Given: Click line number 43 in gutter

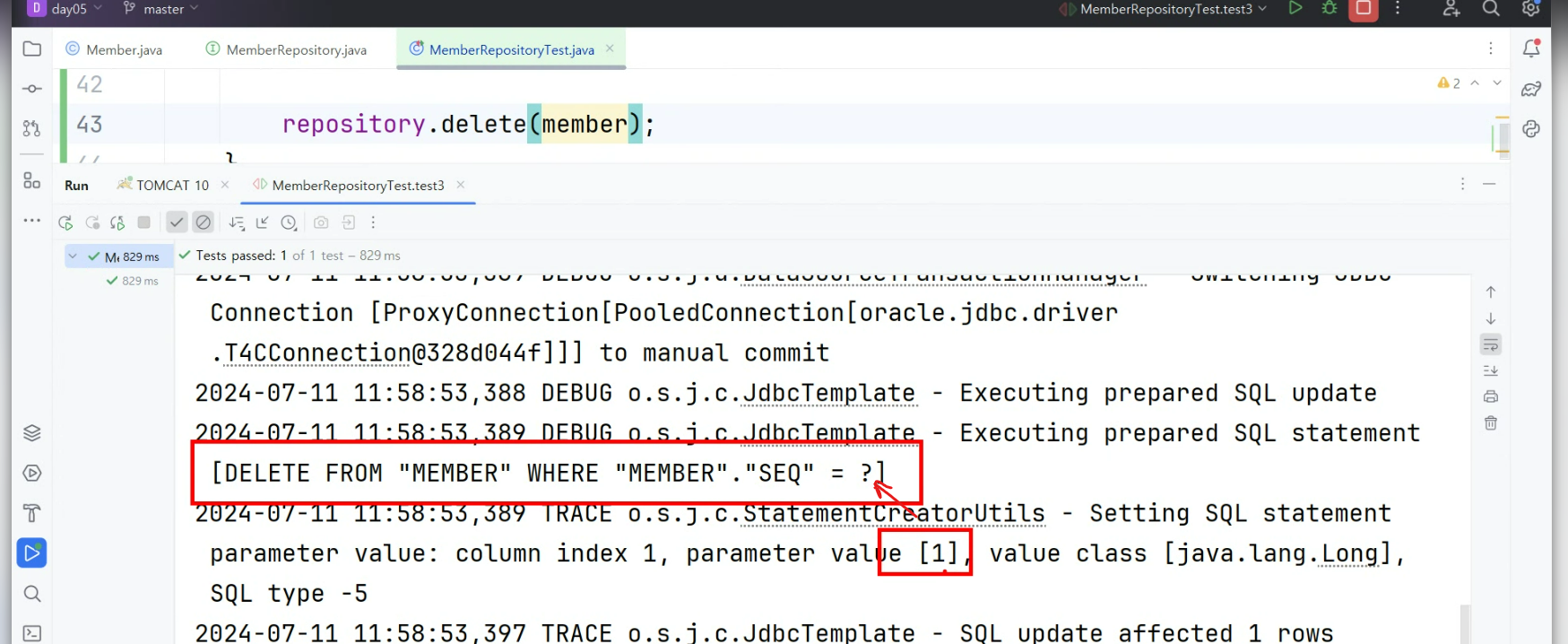Looking at the screenshot, I should tap(90, 125).
